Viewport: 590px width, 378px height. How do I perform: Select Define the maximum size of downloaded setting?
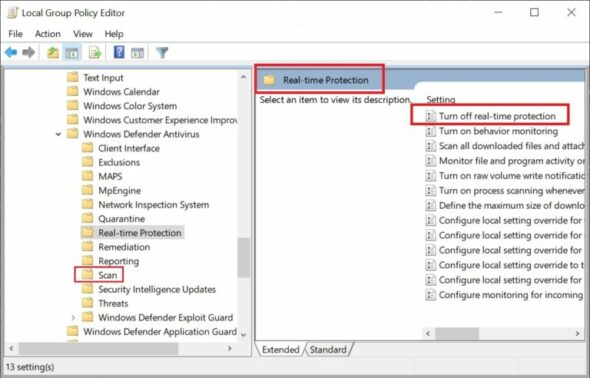click(505, 206)
